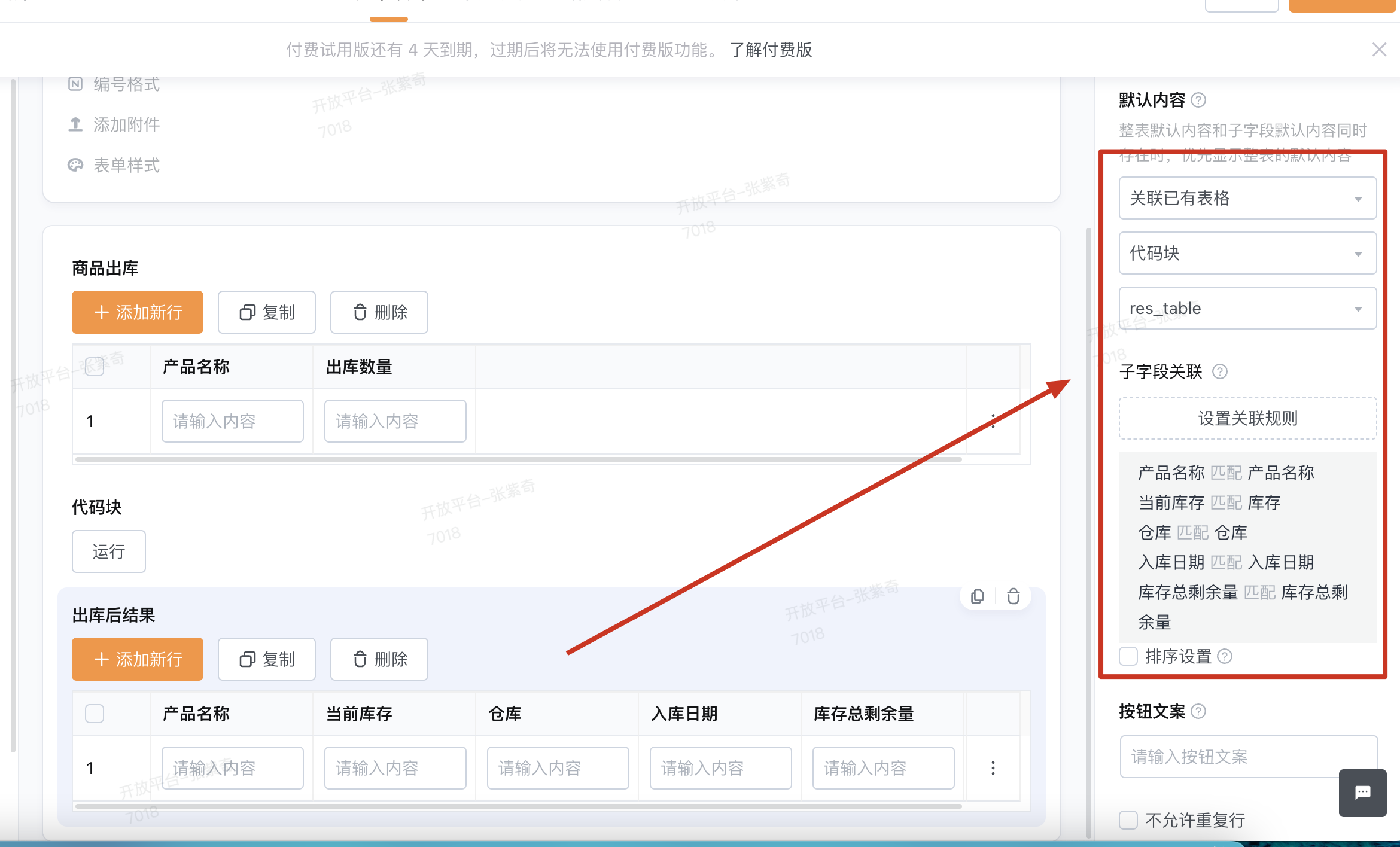Click 产品名称 input in 商品出库 row 1
1400x847 pixels.
[x=233, y=421]
